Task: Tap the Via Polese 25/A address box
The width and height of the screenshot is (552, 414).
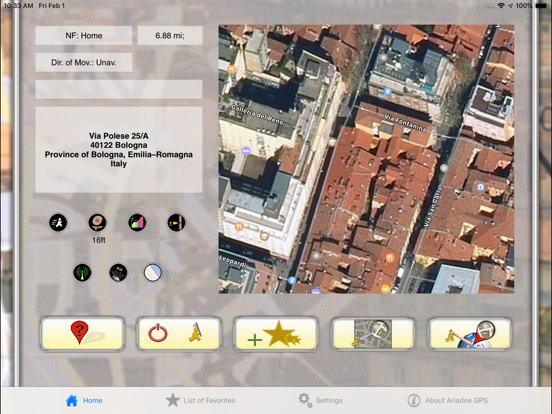Action: click(119, 150)
